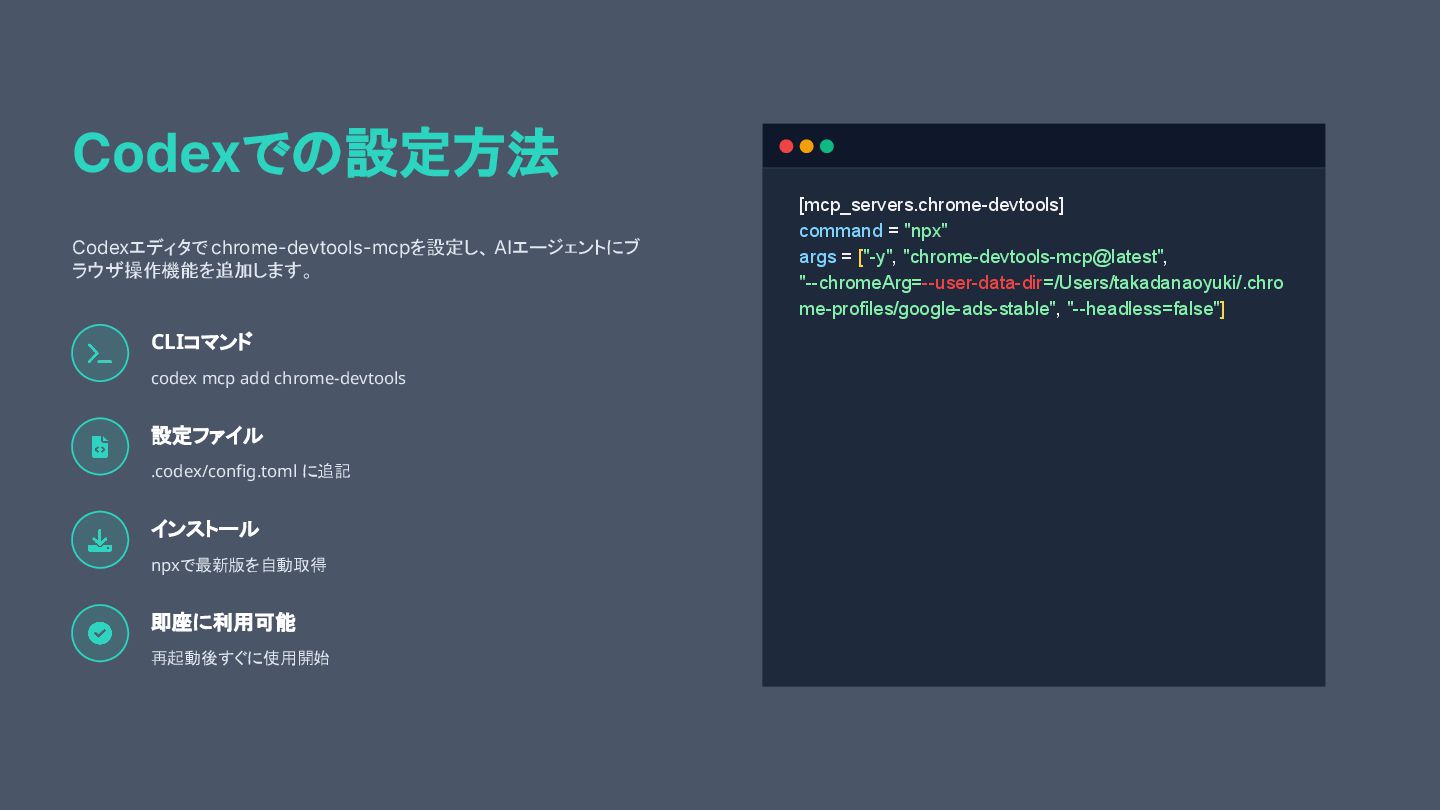Image resolution: width=1440 pixels, height=810 pixels.
Task: Click the "chrome-devtools-mcp@latest" argument
Action: click(1033, 257)
